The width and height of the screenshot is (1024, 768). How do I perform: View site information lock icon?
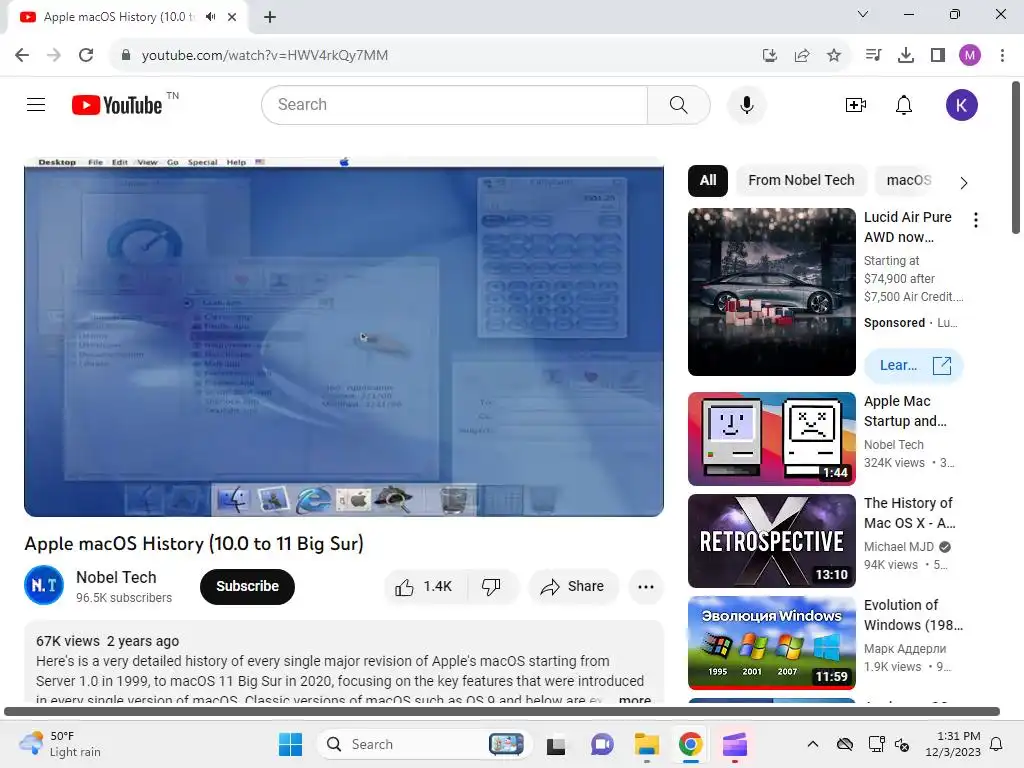tap(126, 55)
